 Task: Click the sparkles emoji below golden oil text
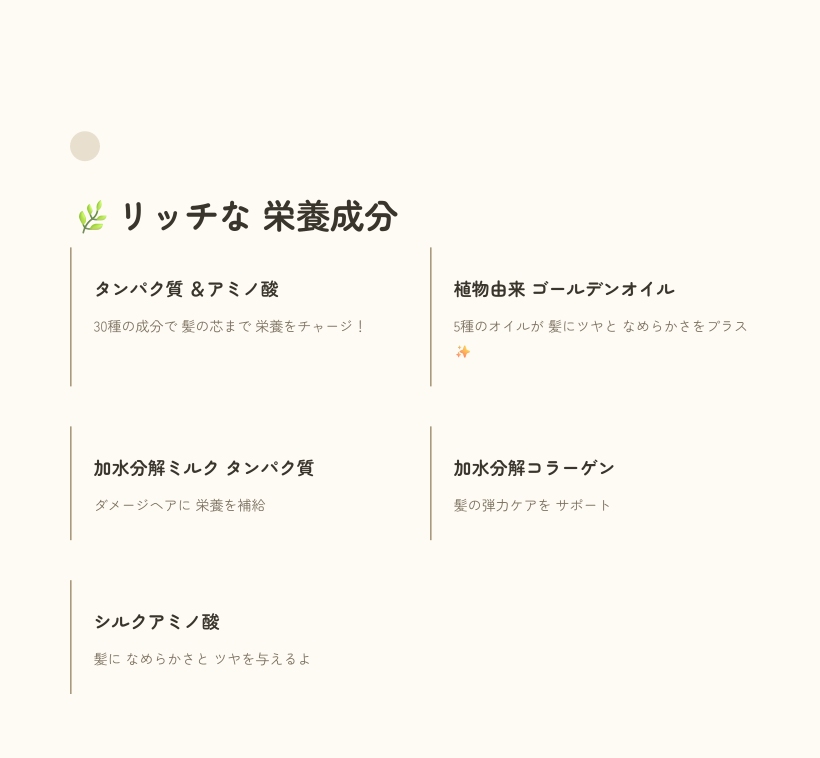[x=463, y=352]
